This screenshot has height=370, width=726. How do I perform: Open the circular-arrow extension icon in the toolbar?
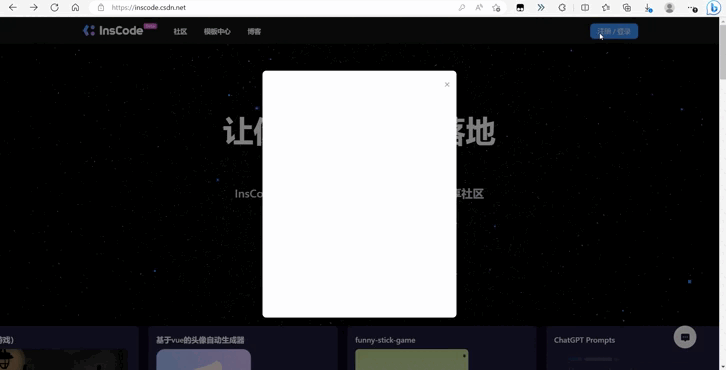562,7
